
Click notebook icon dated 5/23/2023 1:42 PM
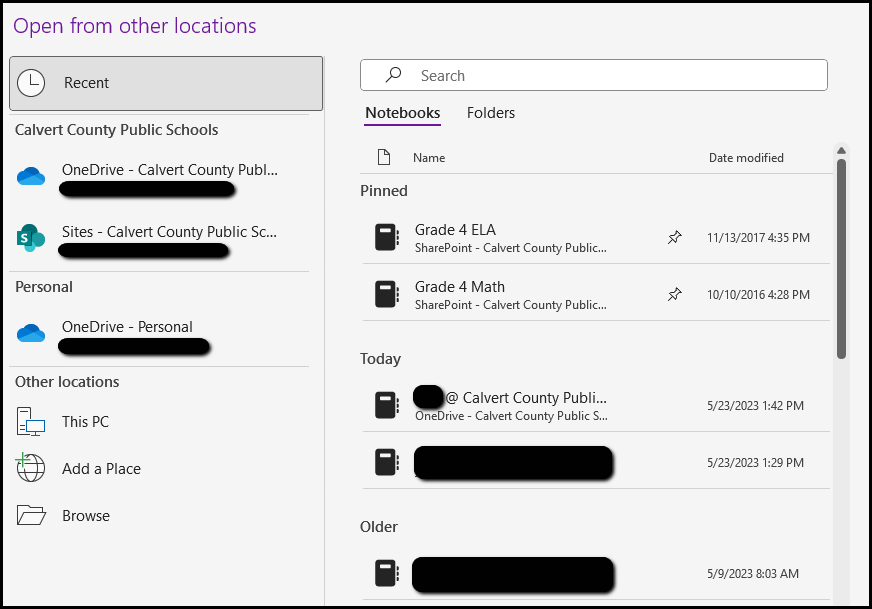click(387, 405)
